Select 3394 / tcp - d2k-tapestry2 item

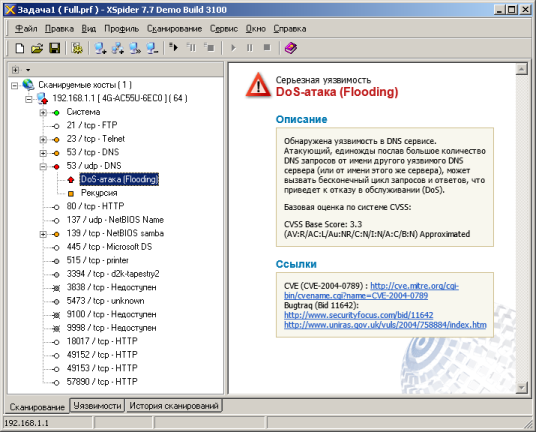[113, 274]
